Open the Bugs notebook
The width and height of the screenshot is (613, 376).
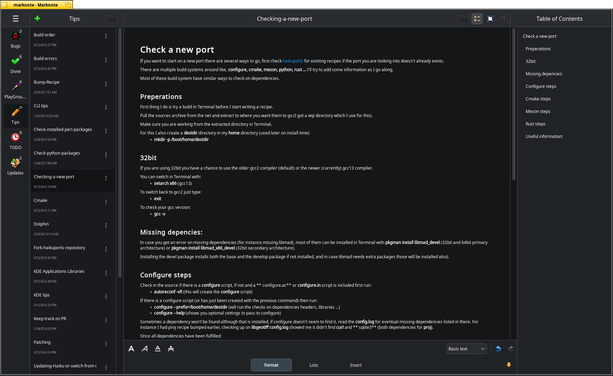coord(15,39)
